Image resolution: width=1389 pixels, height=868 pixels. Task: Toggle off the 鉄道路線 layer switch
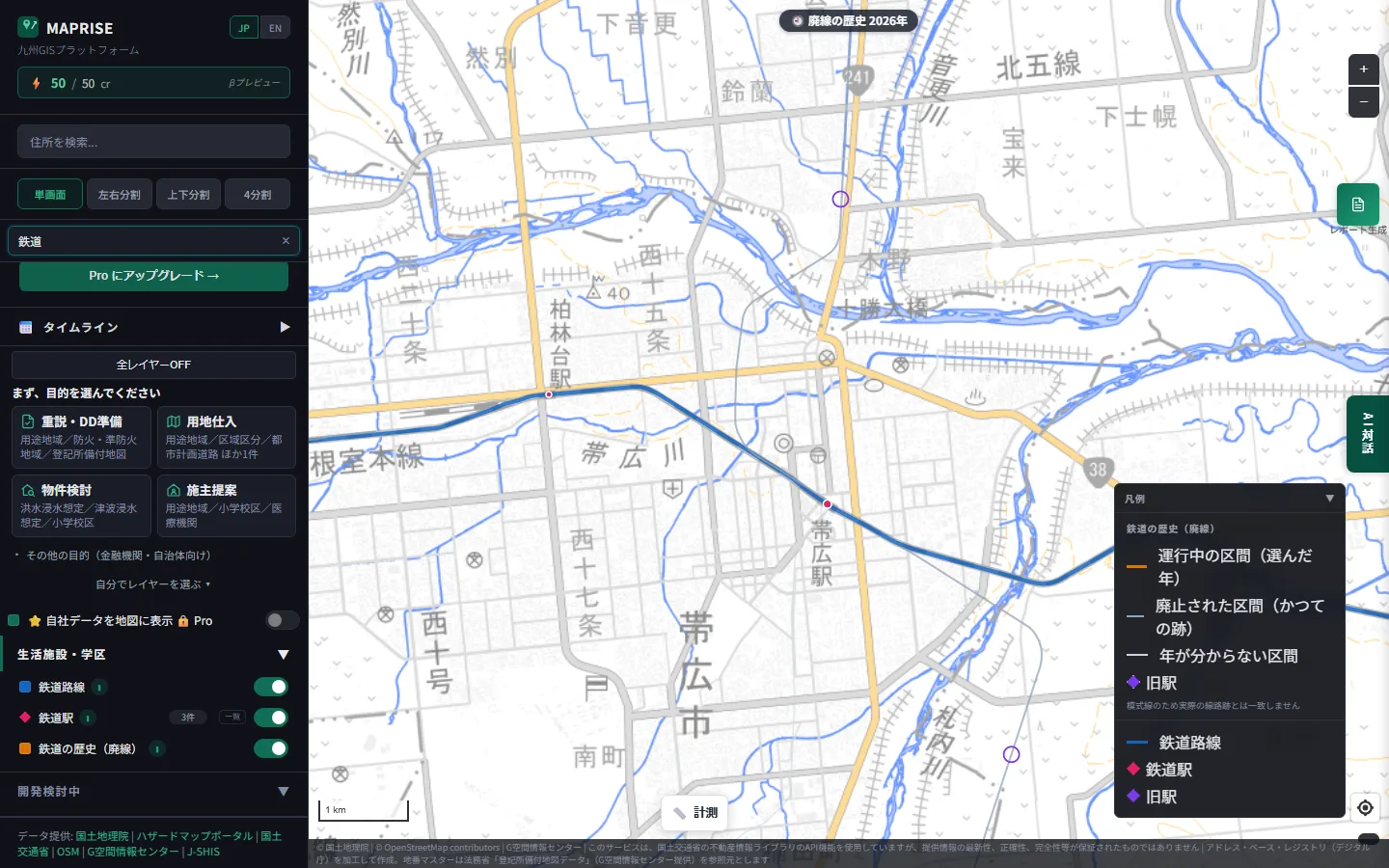click(271, 687)
